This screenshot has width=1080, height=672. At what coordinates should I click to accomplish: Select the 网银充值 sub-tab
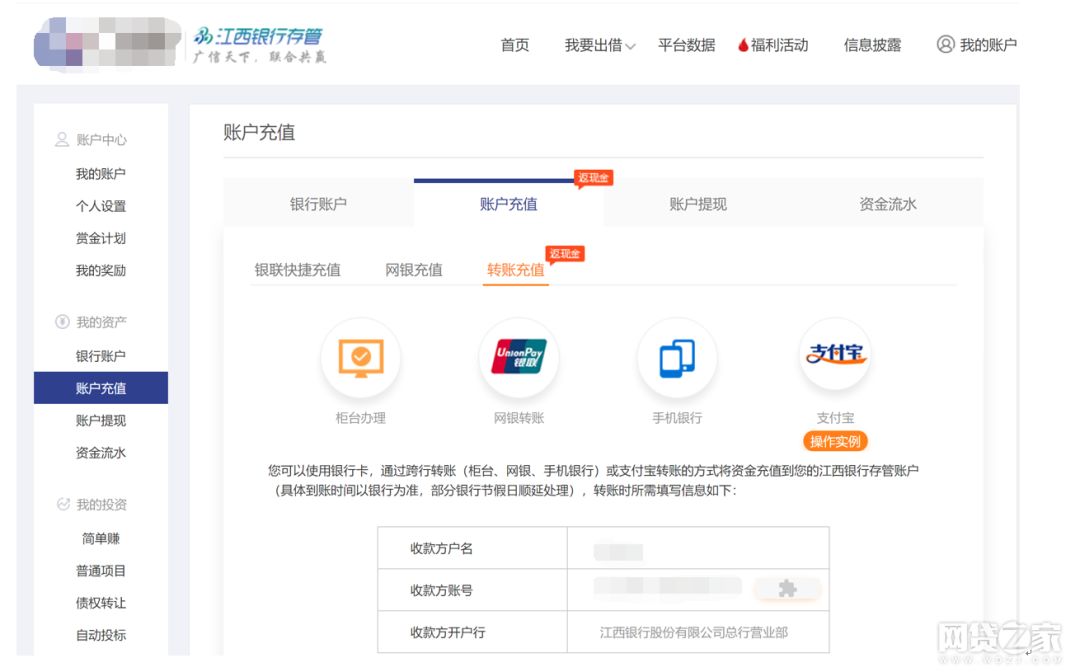pyautogui.click(x=414, y=270)
